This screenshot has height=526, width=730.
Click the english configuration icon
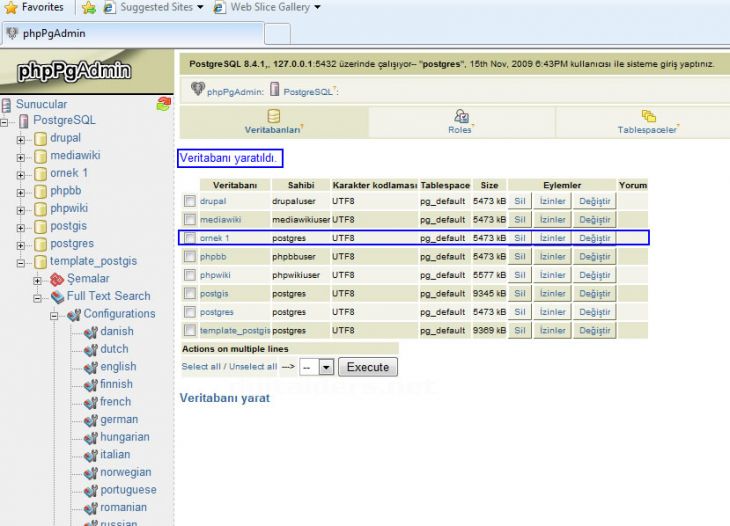[x=90, y=368]
